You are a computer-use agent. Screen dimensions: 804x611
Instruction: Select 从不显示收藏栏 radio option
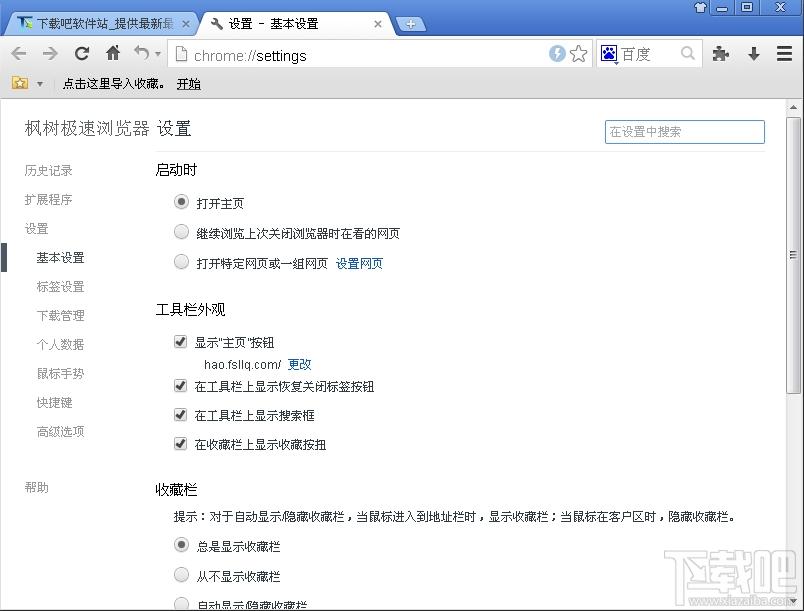181,575
